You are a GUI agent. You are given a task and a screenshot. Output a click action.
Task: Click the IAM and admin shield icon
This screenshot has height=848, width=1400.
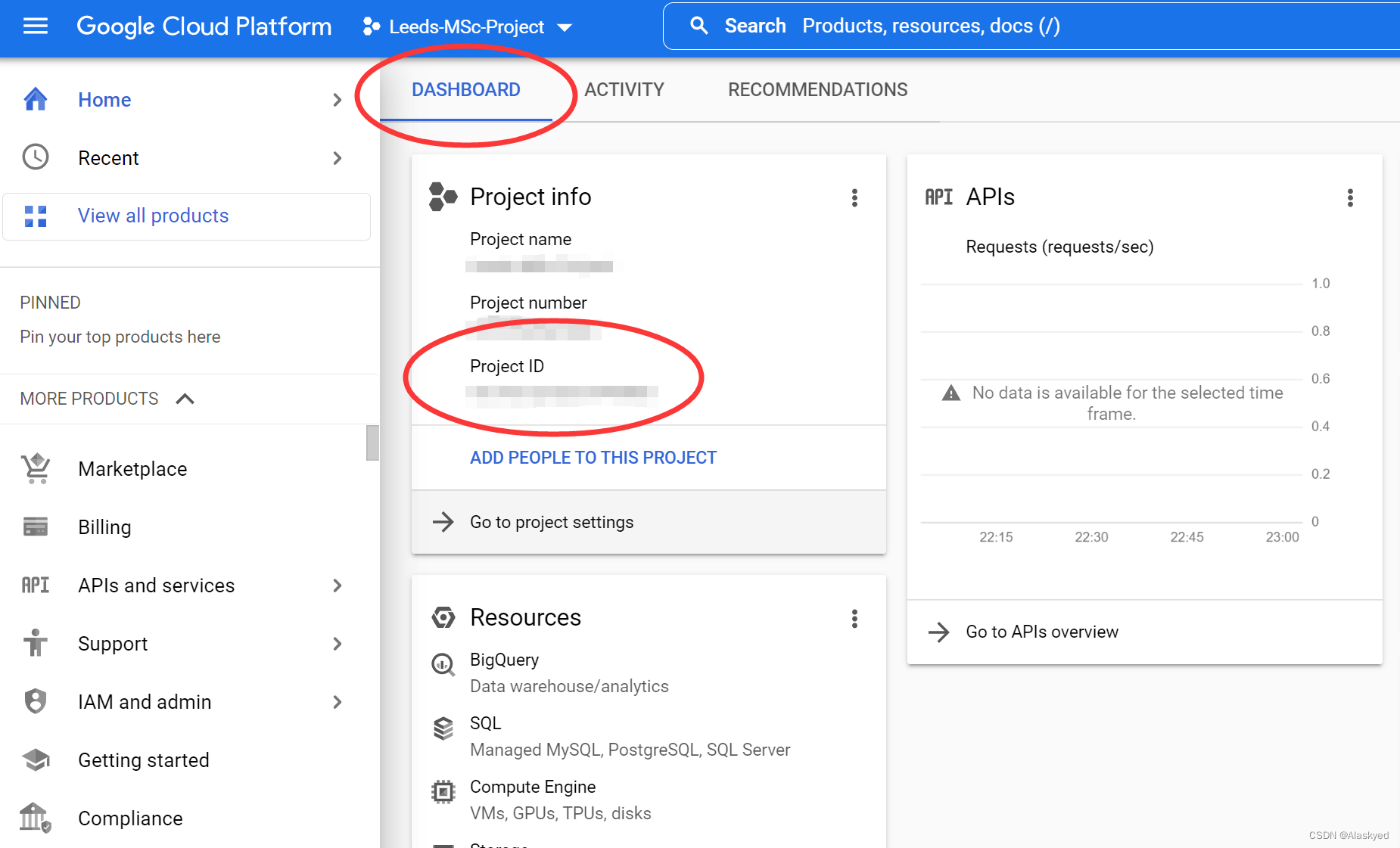click(x=36, y=701)
